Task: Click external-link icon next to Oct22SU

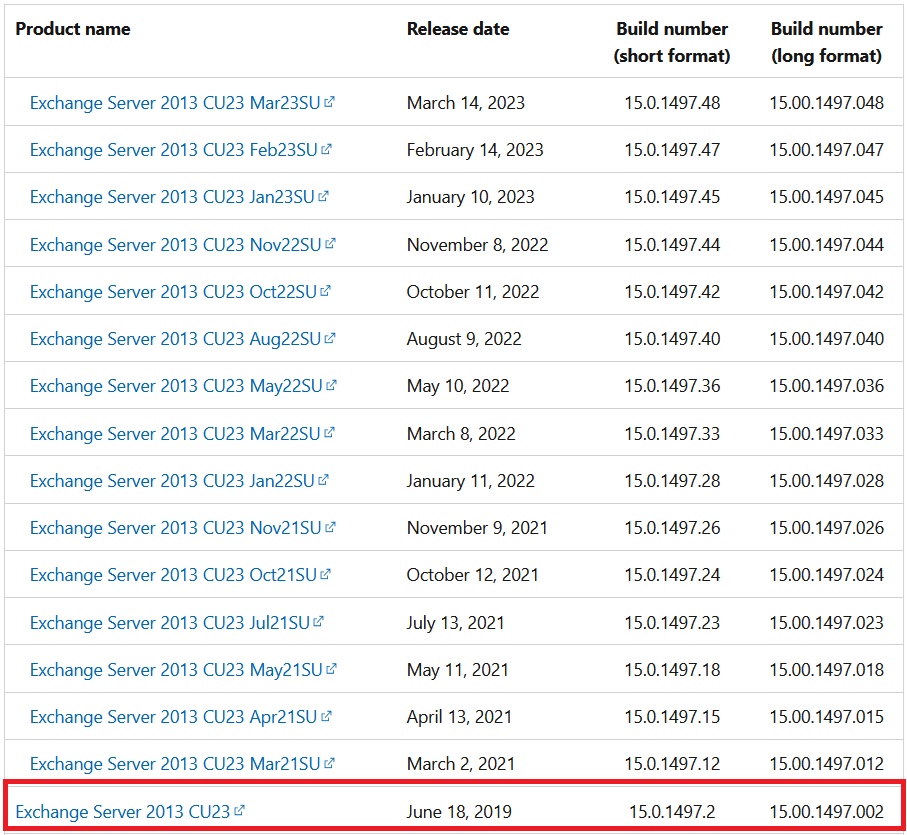Action: pos(326,290)
